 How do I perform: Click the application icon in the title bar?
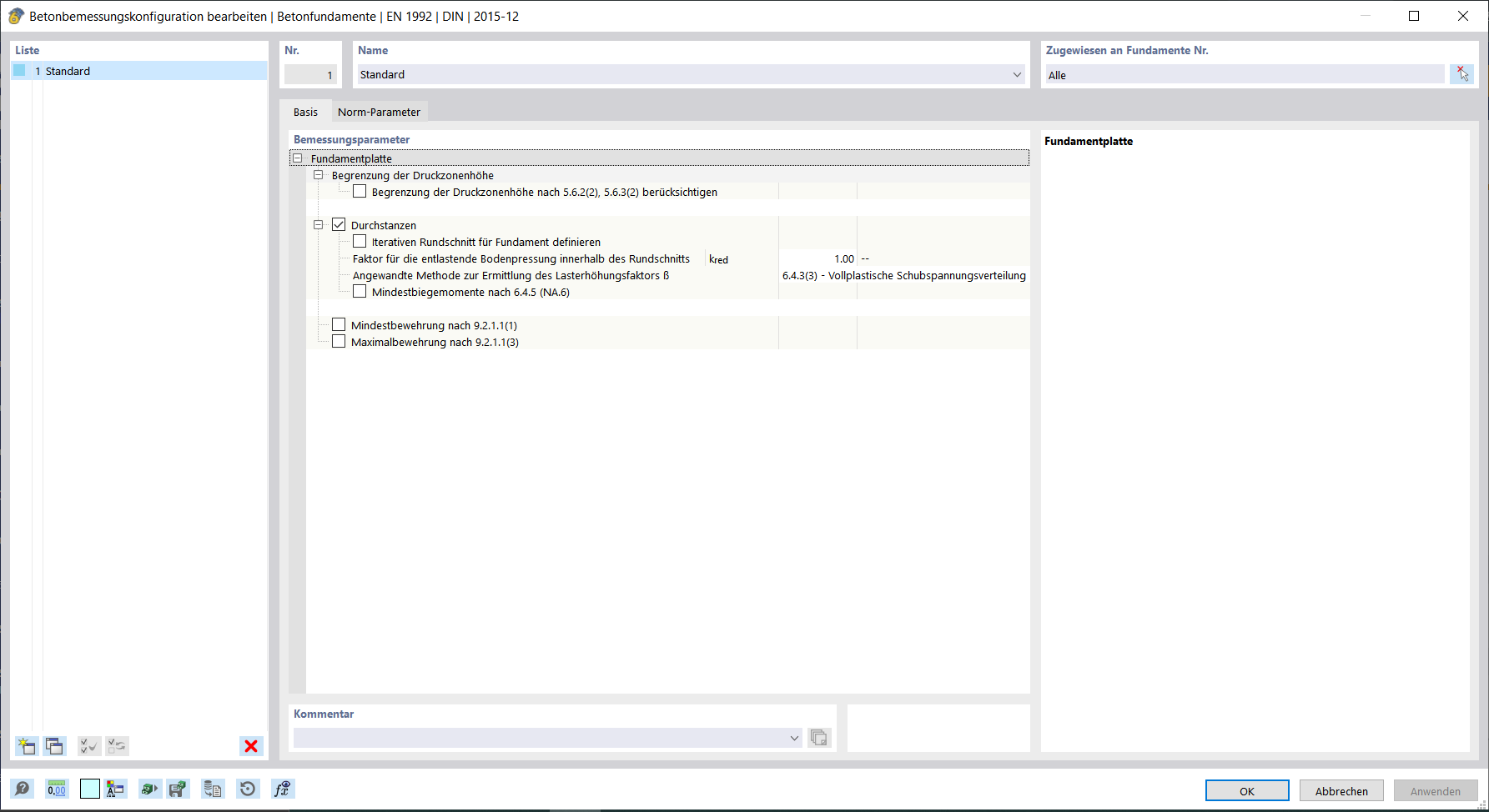(x=16, y=16)
